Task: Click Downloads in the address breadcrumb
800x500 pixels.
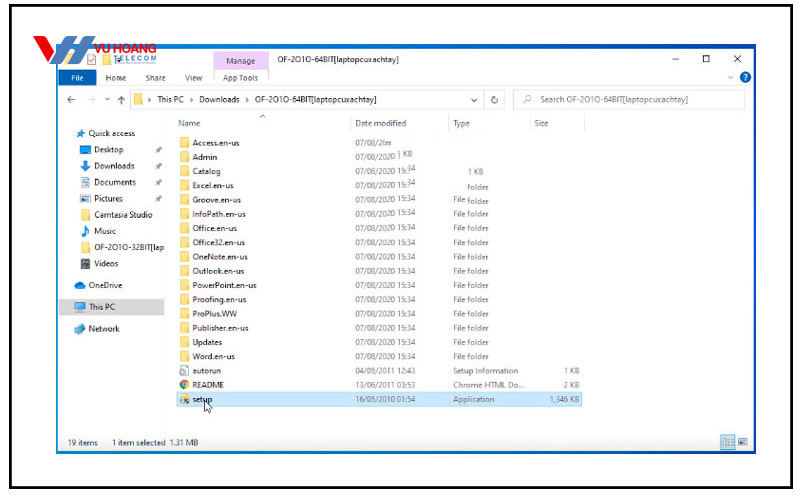Action: pos(219,100)
